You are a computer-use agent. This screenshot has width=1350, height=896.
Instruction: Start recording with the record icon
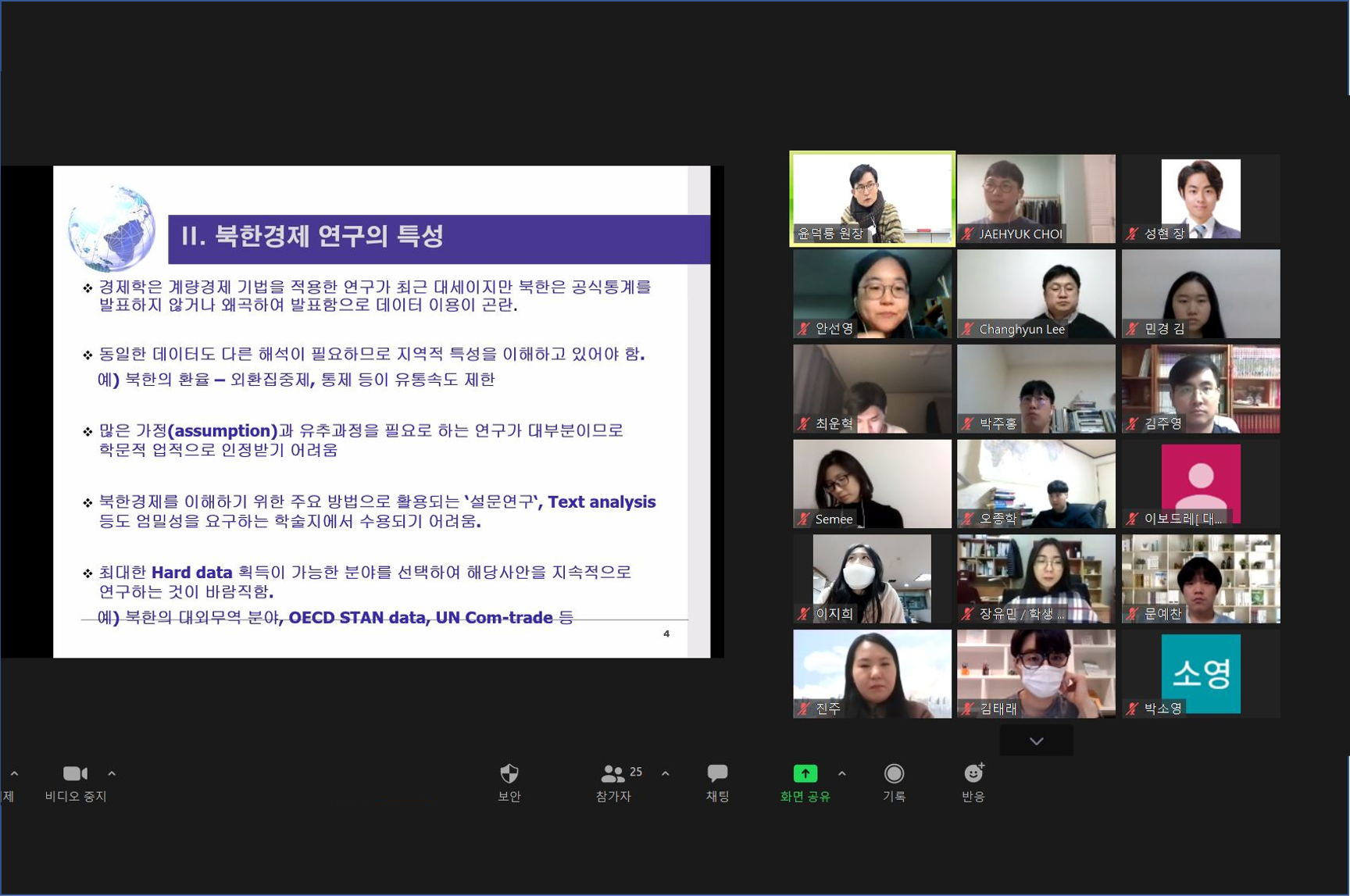(x=894, y=773)
